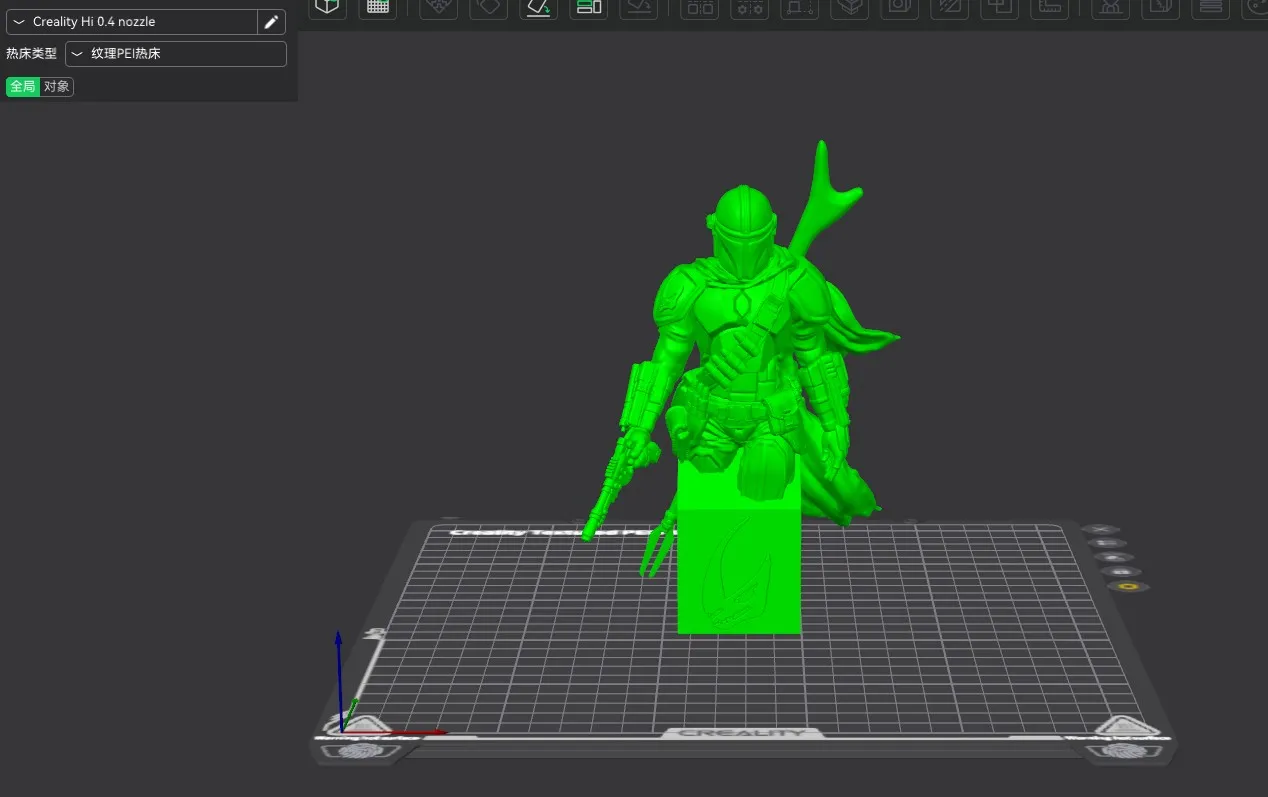
Task: Click the X icon on the plate's edge
Action: (x=1101, y=530)
